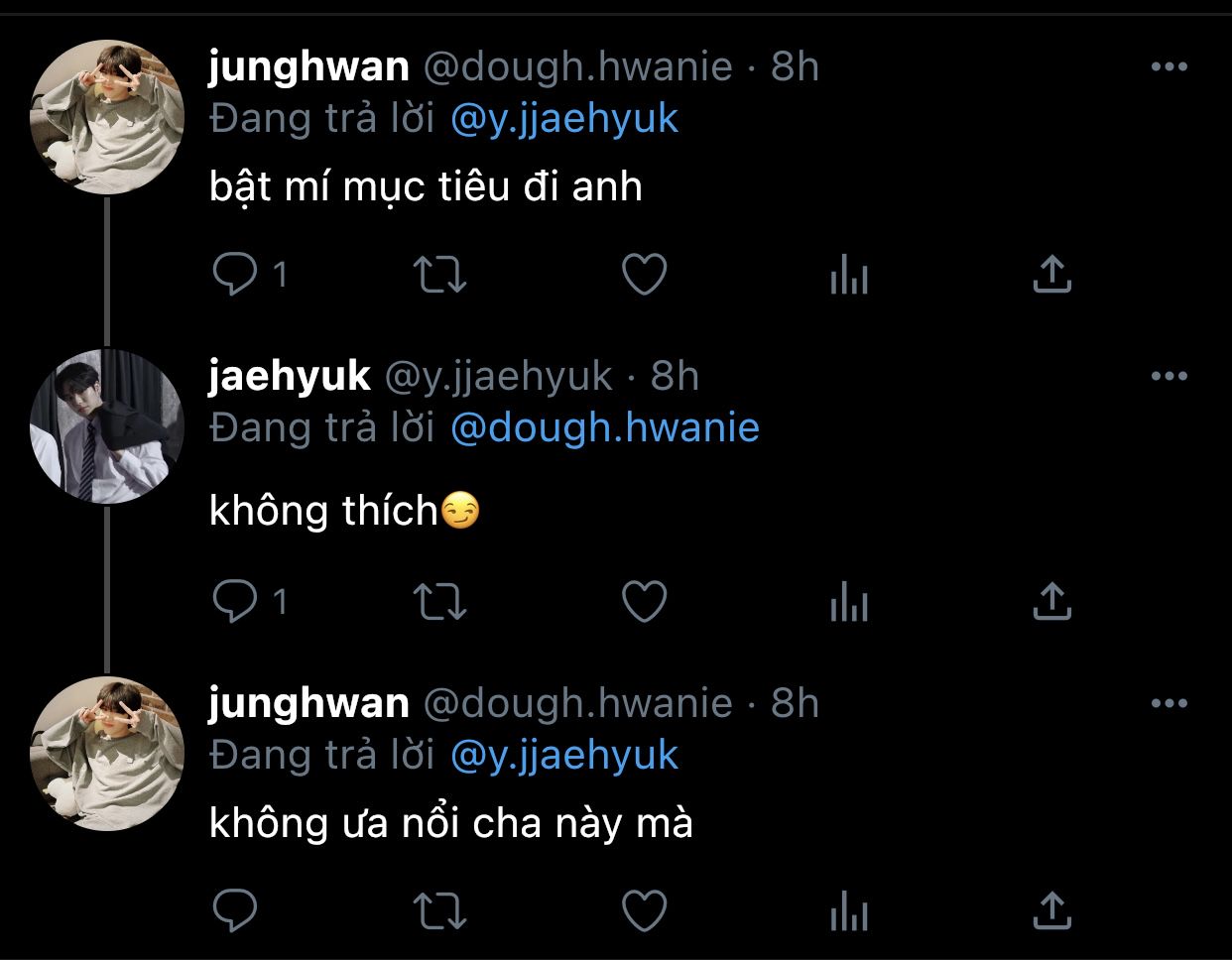This screenshot has width=1232, height=960.
Task: Share the last tweet in the thread
Action: 1051,910
